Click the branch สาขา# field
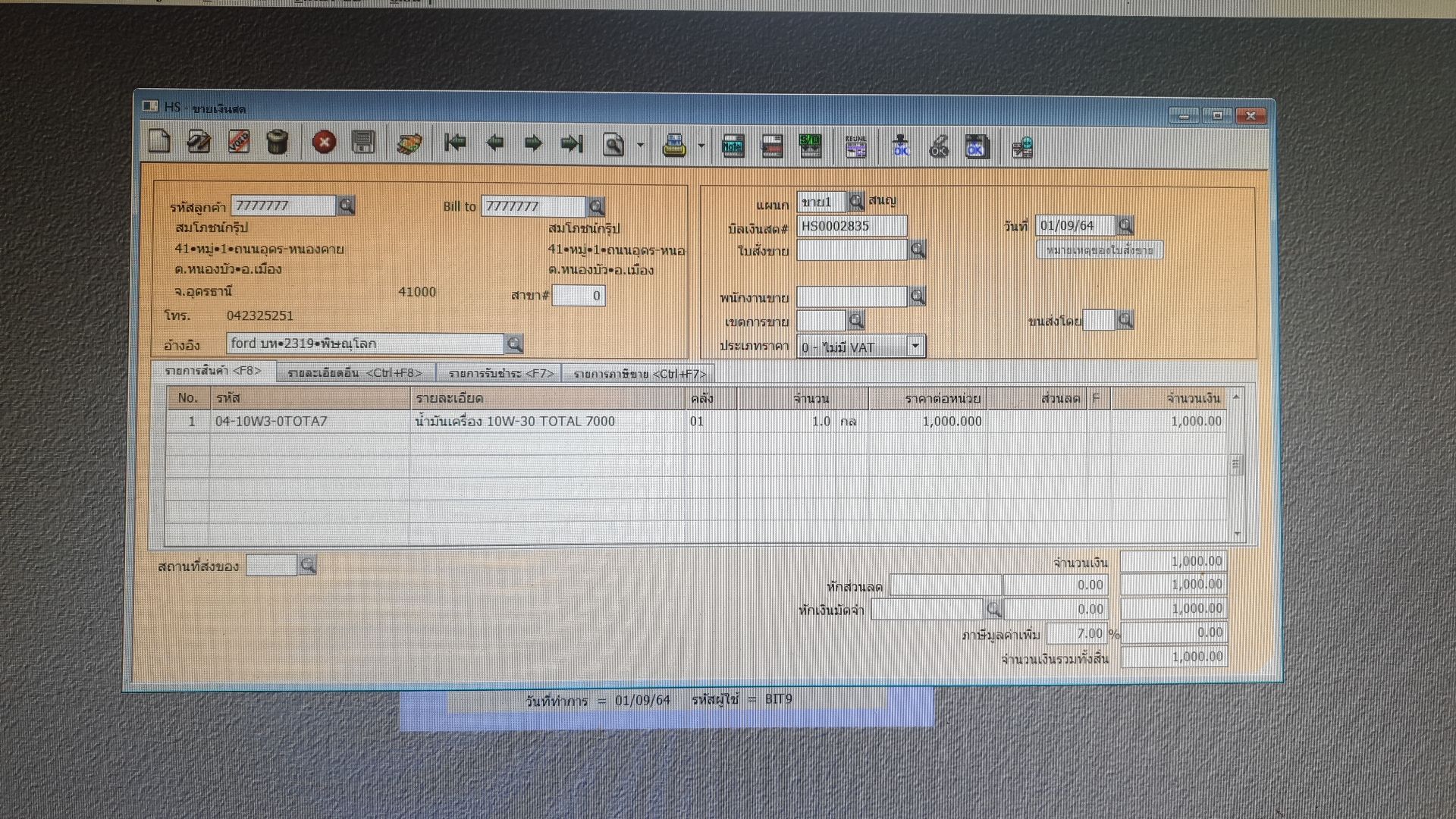Screen dimensions: 1456x819 pyautogui.click(x=579, y=295)
